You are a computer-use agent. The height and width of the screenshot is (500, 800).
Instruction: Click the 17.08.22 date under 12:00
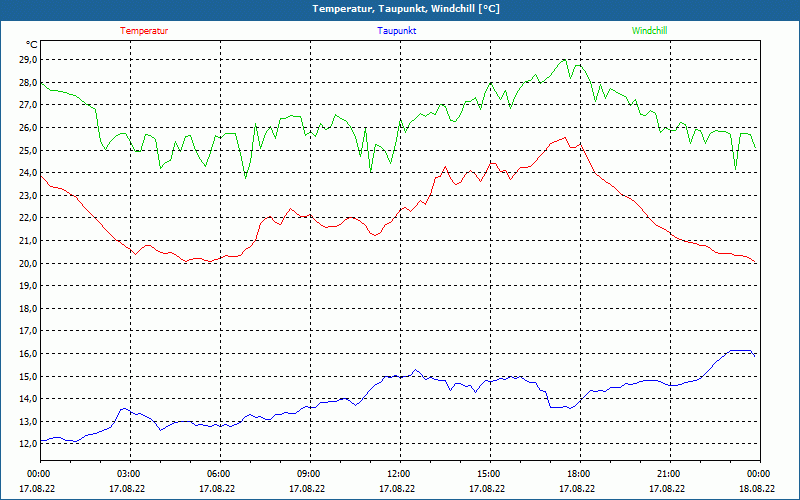tap(397, 488)
